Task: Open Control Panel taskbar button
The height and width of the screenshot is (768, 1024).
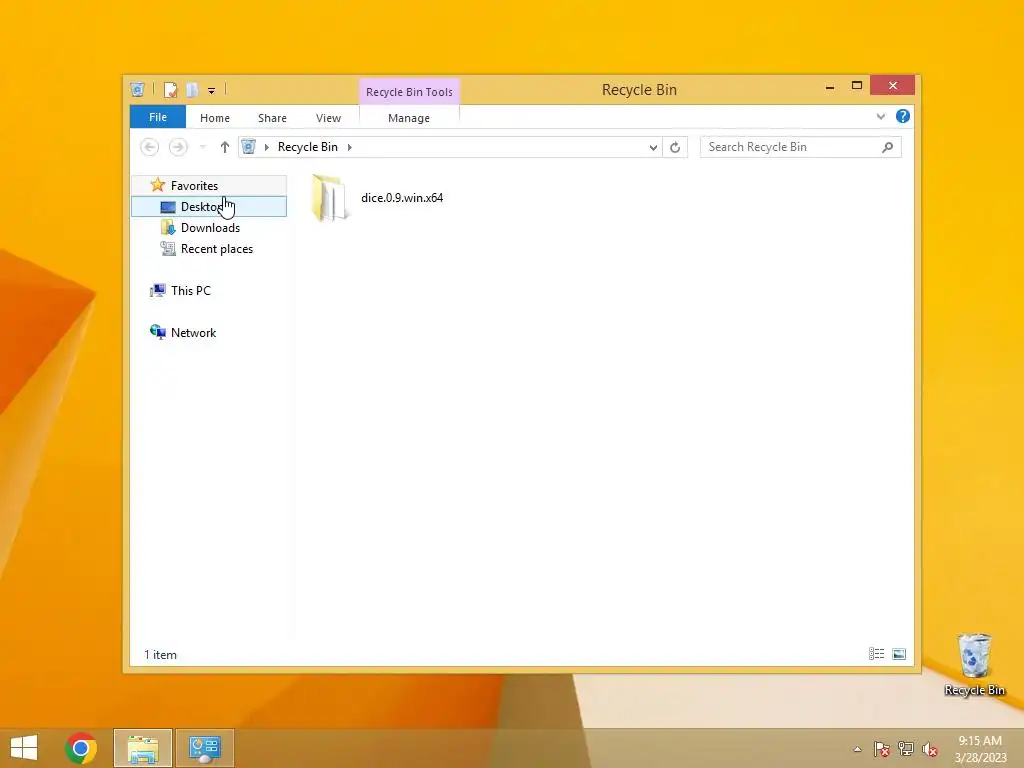Action: point(204,748)
